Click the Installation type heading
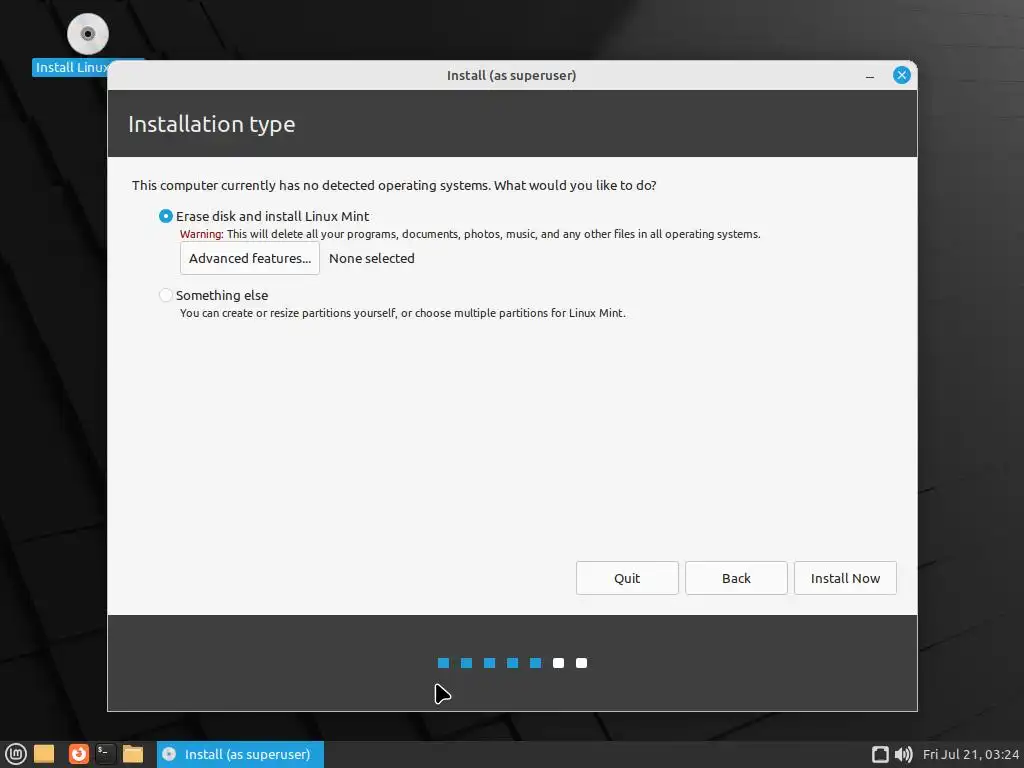 pyautogui.click(x=212, y=124)
